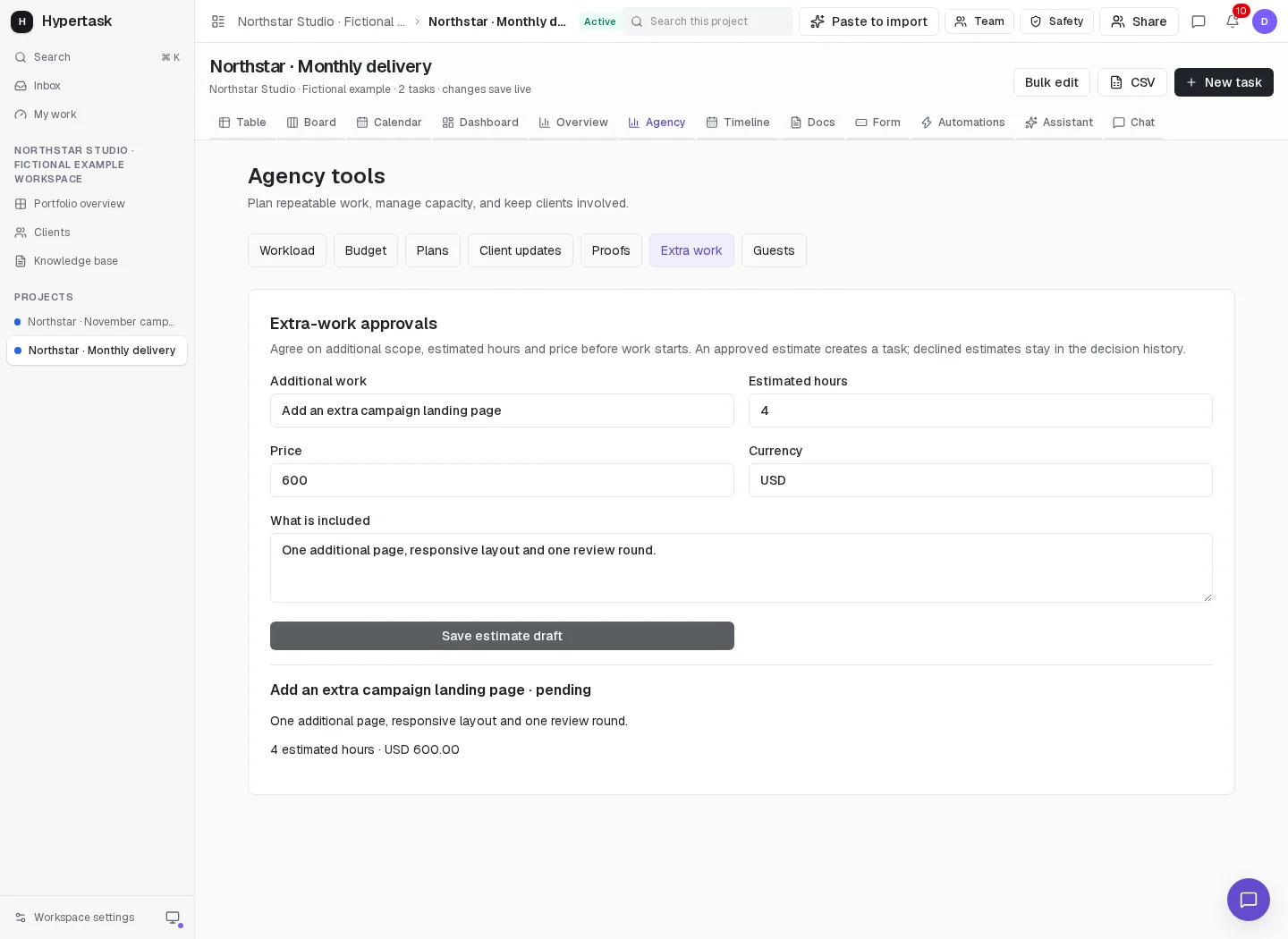Open the Team button
Image resolution: width=1288 pixels, height=939 pixels.
[x=979, y=21]
